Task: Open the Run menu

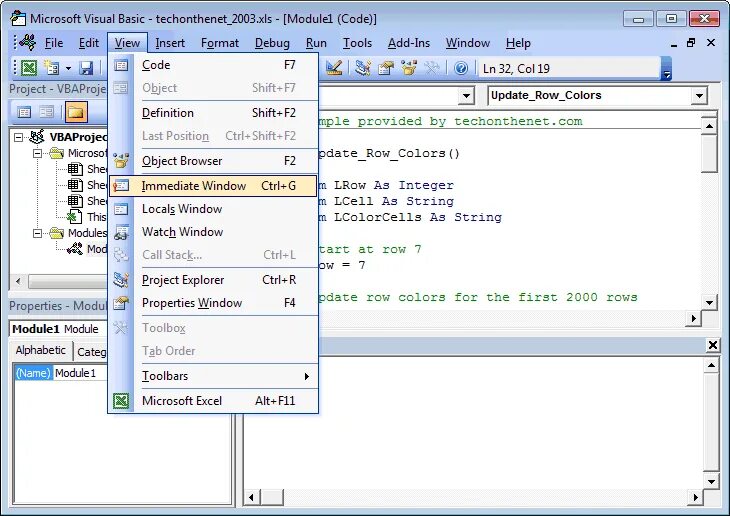Action: pyautogui.click(x=316, y=43)
